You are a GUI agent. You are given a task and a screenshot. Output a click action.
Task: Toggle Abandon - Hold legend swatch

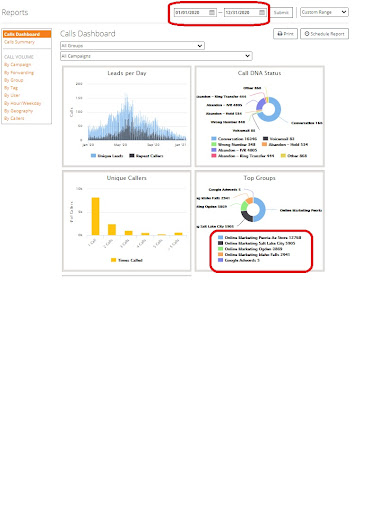(265, 144)
